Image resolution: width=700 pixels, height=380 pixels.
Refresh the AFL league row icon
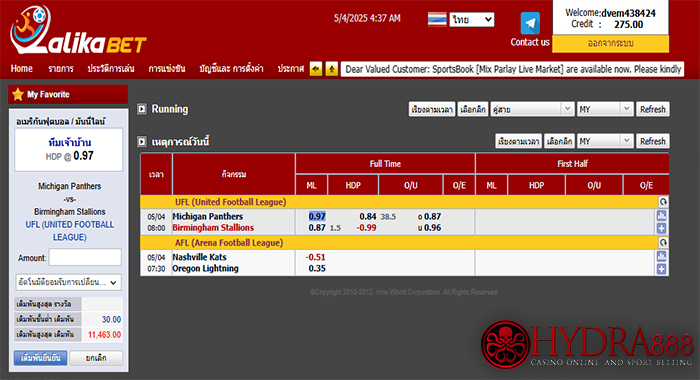[663, 242]
